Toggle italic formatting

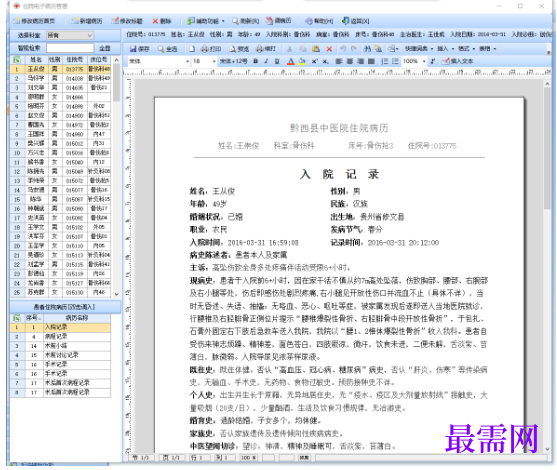point(266,61)
